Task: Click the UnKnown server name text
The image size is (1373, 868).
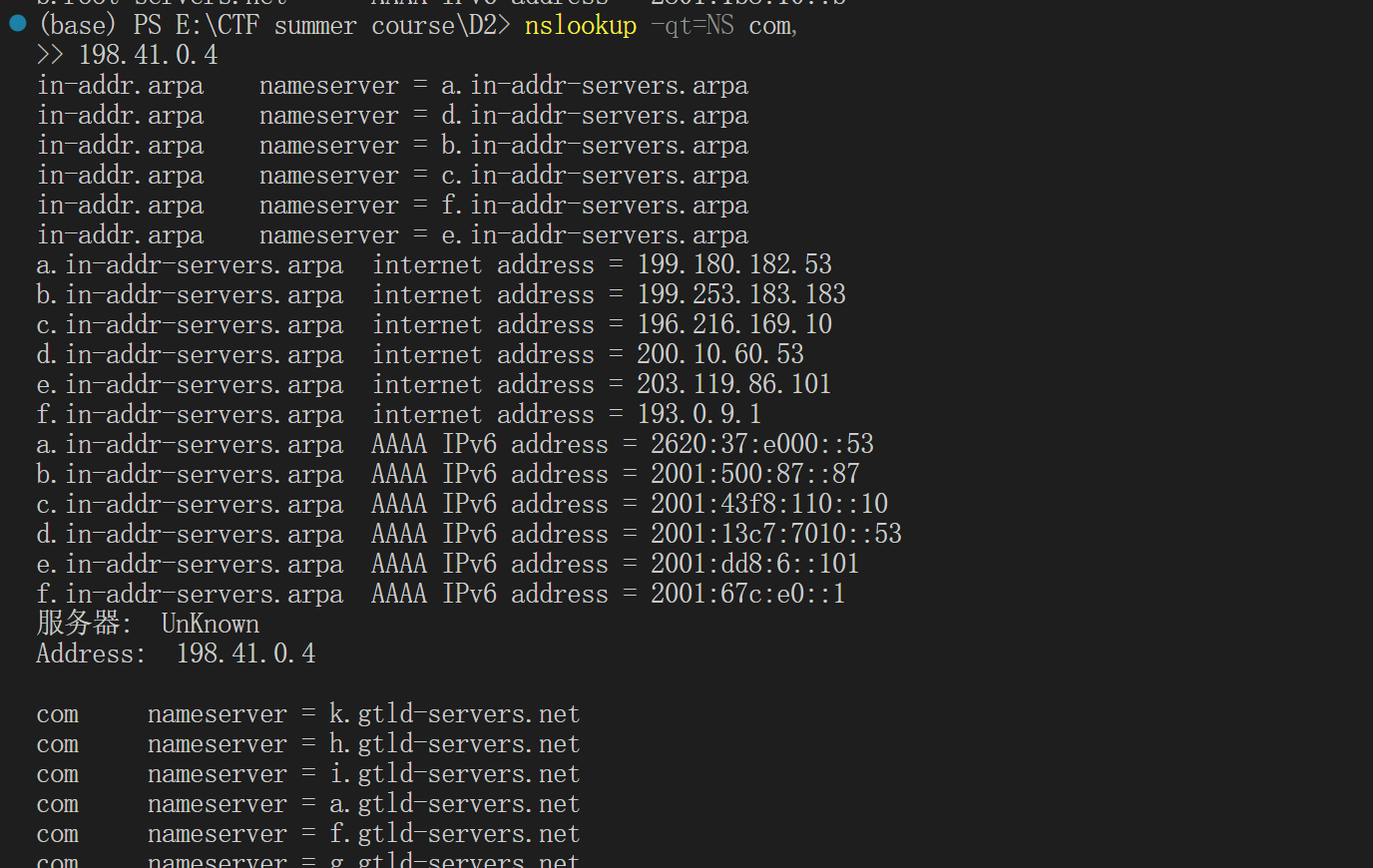Action: coord(211,624)
